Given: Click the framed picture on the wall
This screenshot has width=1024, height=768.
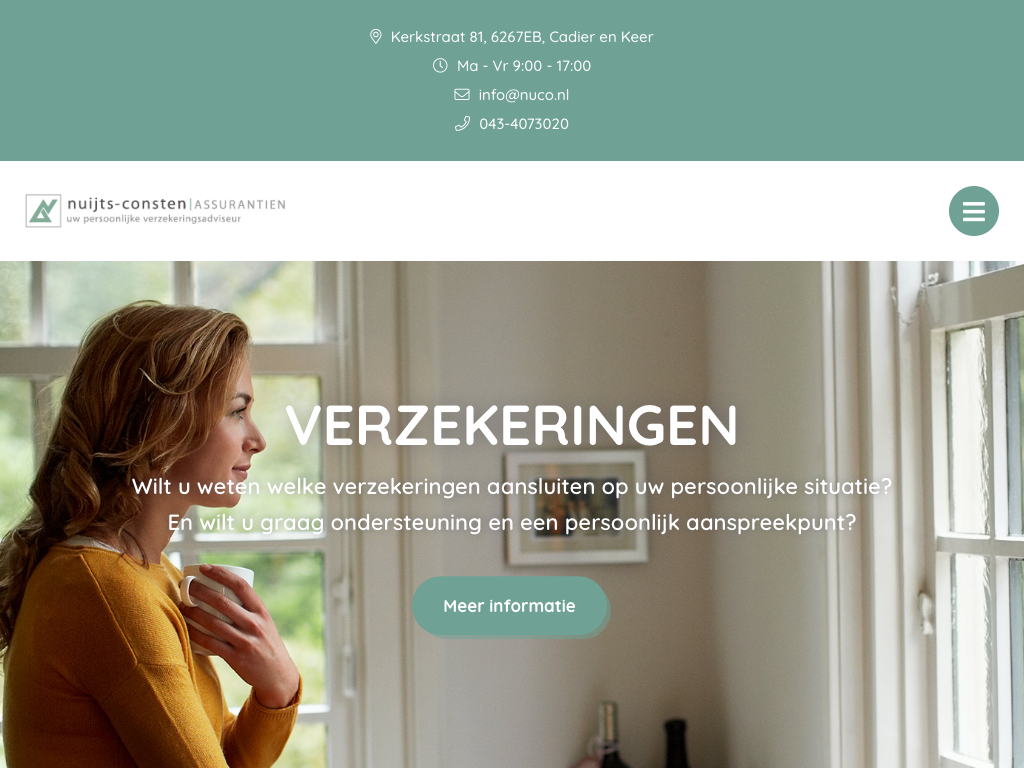Looking at the screenshot, I should 576,508.
